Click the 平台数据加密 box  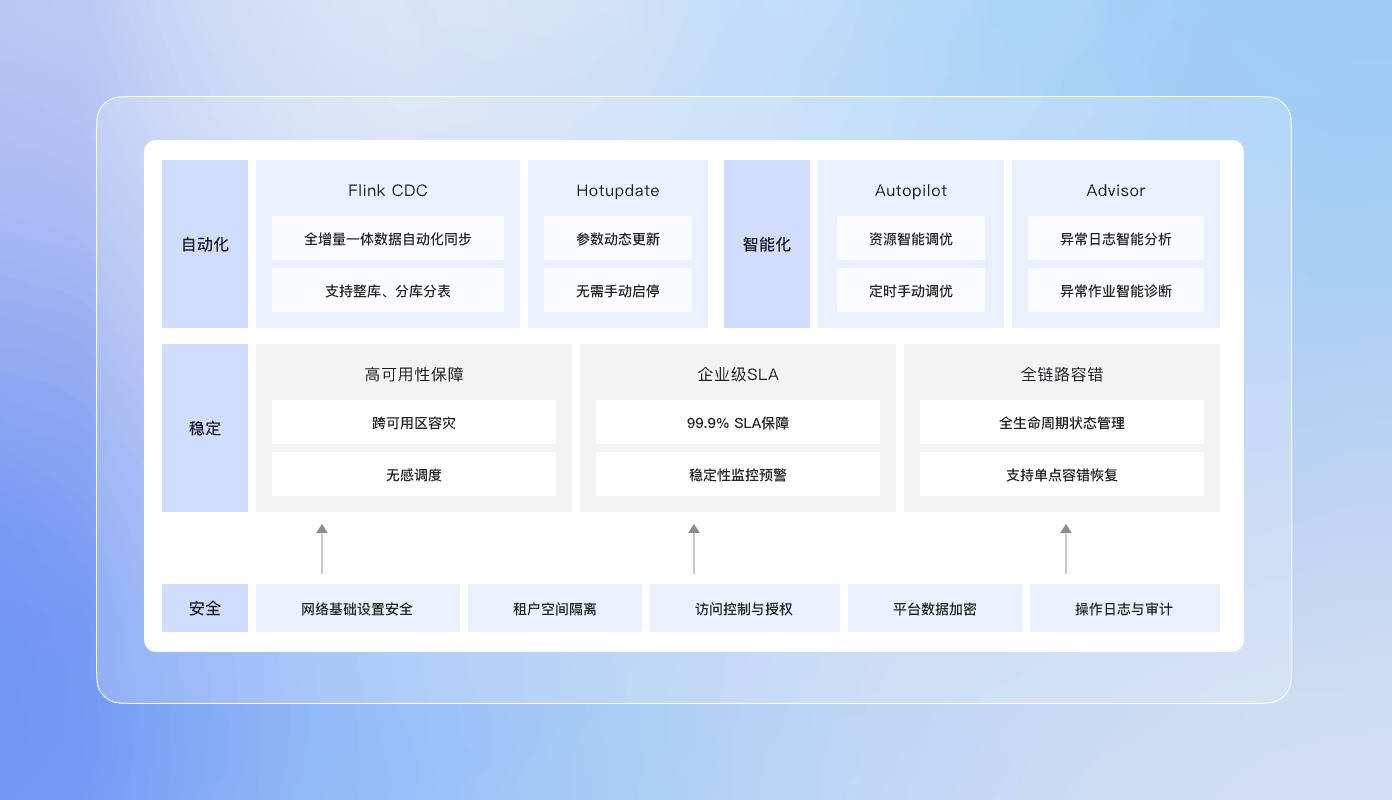point(935,608)
